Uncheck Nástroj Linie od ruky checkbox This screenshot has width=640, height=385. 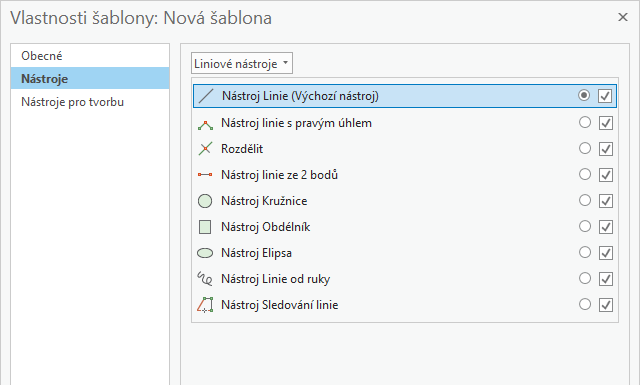(606, 279)
